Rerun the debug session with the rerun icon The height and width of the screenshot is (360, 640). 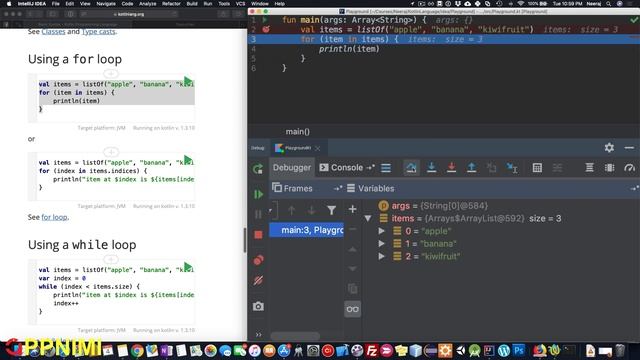point(258,169)
